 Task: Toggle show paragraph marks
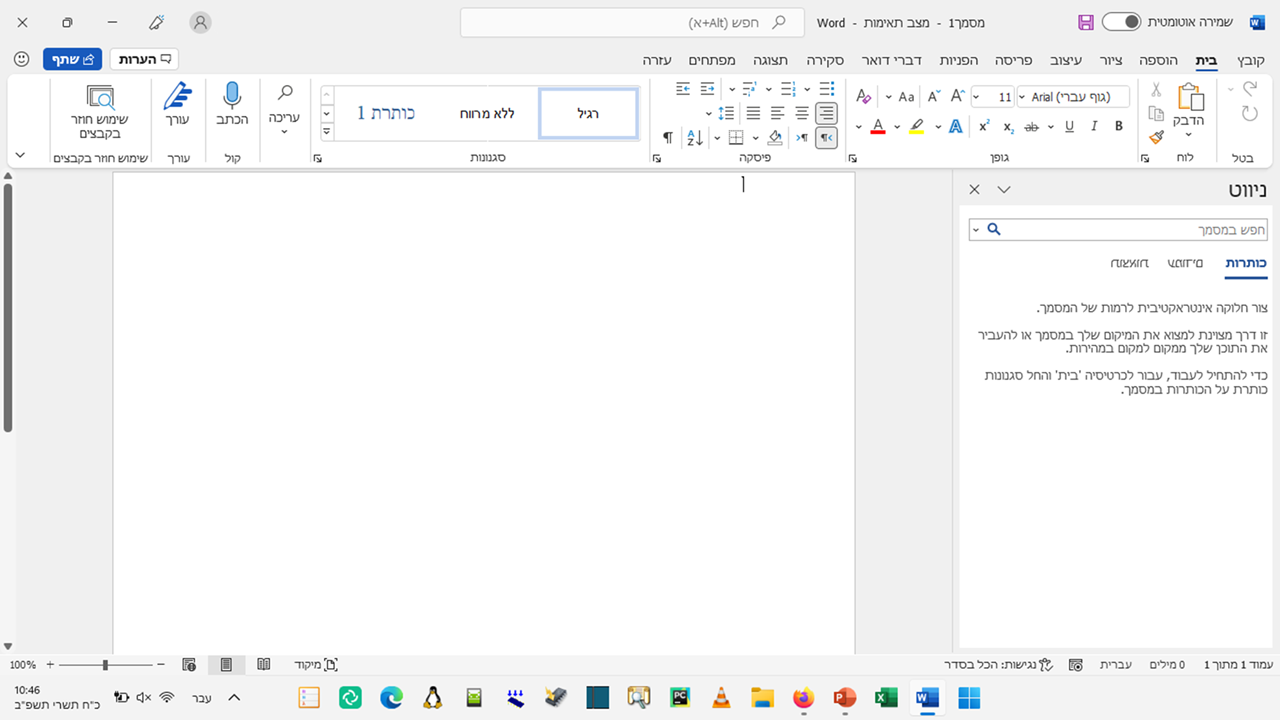pos(668,137)
